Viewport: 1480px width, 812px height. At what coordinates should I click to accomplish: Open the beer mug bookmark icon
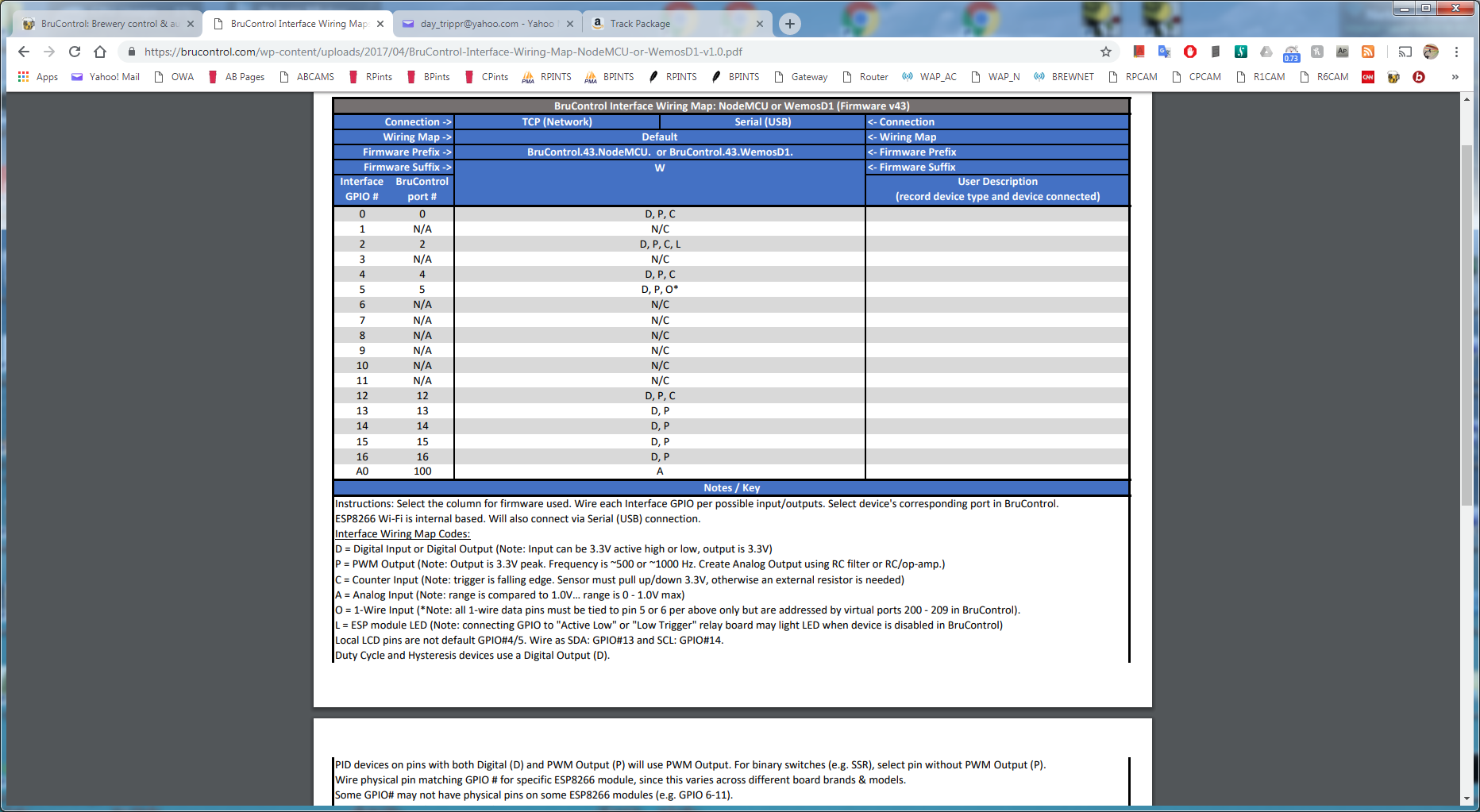point(1393,77)
